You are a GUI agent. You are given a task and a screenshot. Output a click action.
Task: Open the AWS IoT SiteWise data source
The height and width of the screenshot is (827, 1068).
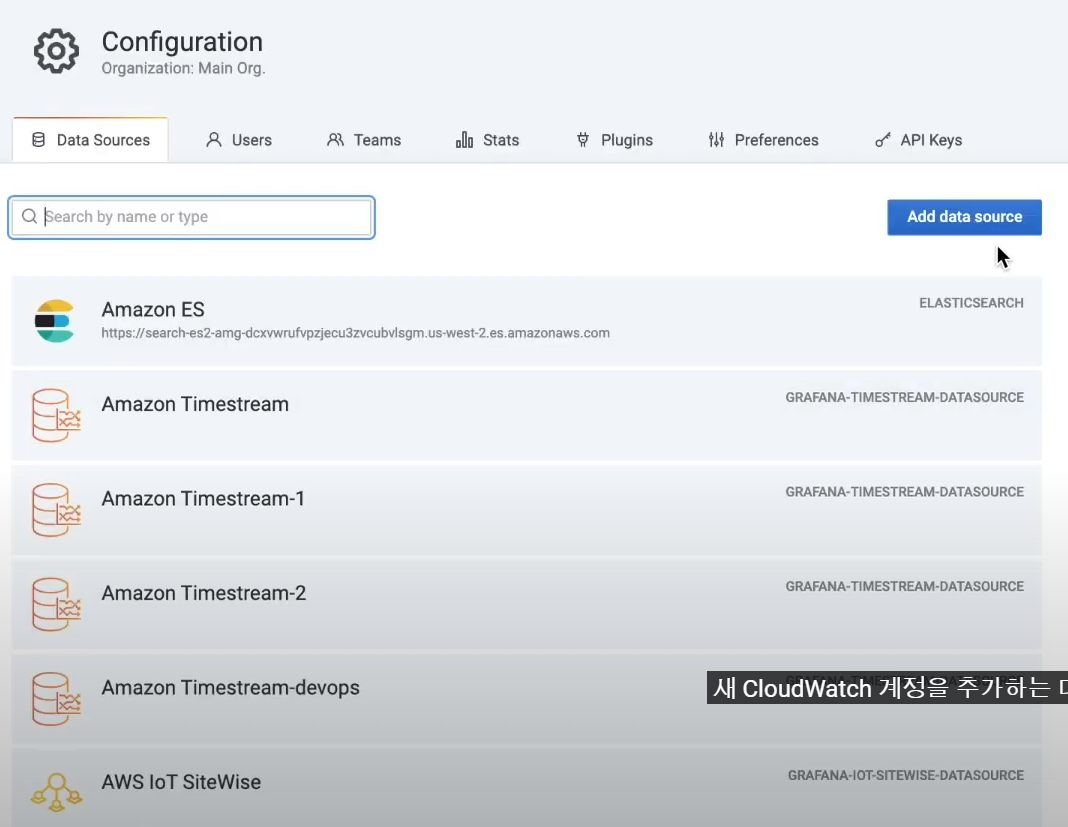click(x=527, y=788)
